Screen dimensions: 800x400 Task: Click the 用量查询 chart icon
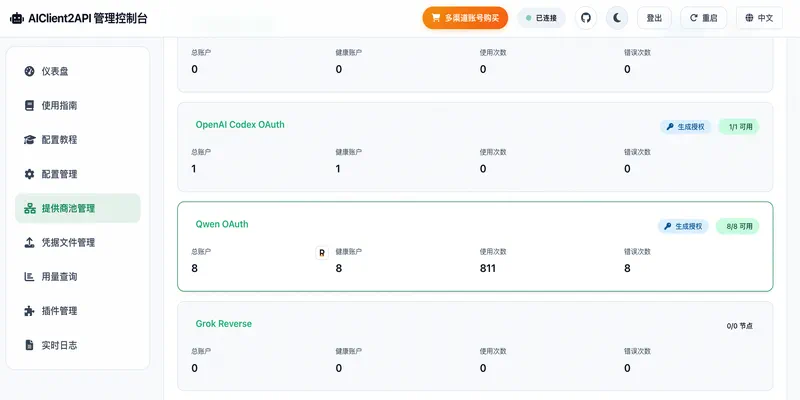(30, 276)
